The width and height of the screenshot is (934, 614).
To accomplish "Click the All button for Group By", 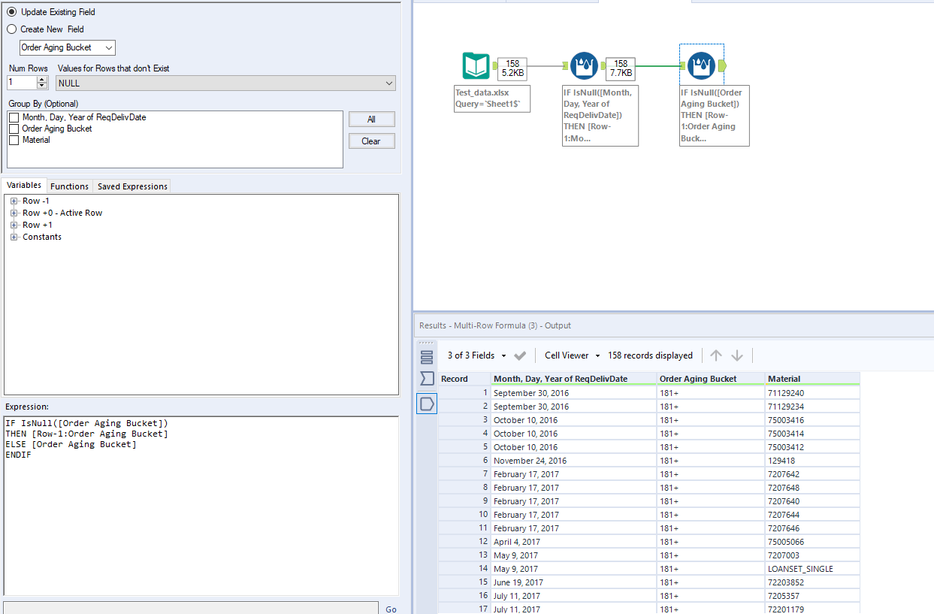I will pos(371,120).
